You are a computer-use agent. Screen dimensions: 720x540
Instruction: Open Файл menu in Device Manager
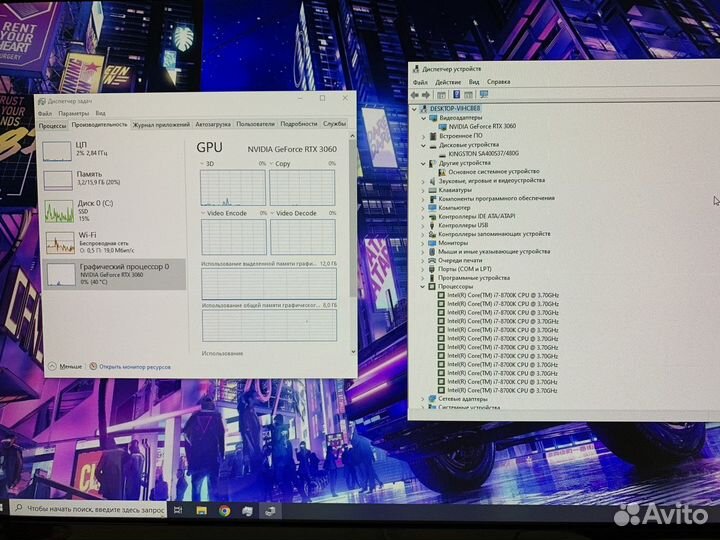[420, 82]
